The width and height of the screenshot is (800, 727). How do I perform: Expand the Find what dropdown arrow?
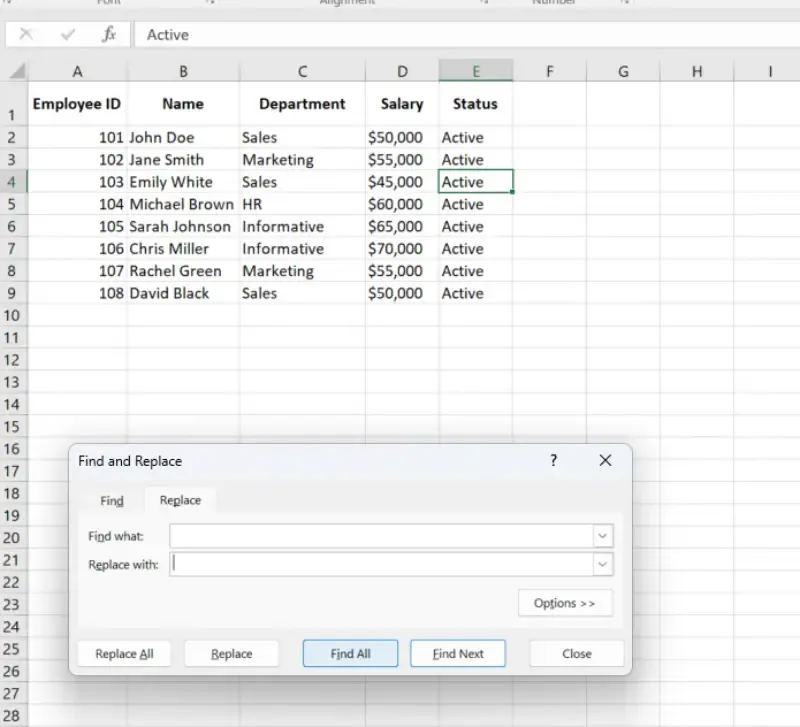(603, 536)
